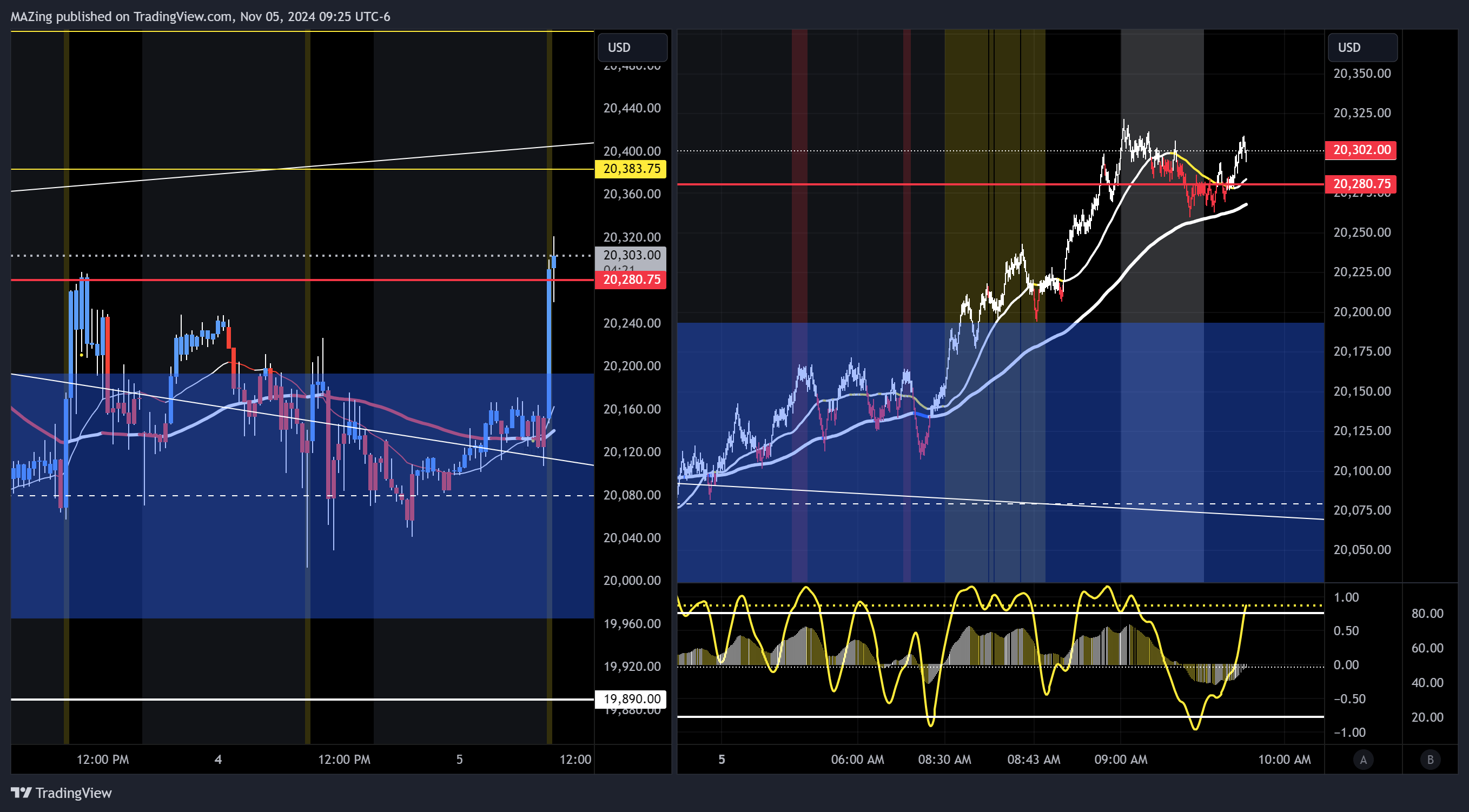Image resolution: width=1469 pixels, height=812 pixels.
Task: Click the 20,225.00 price axis value
Action: tap(1362, 272)
